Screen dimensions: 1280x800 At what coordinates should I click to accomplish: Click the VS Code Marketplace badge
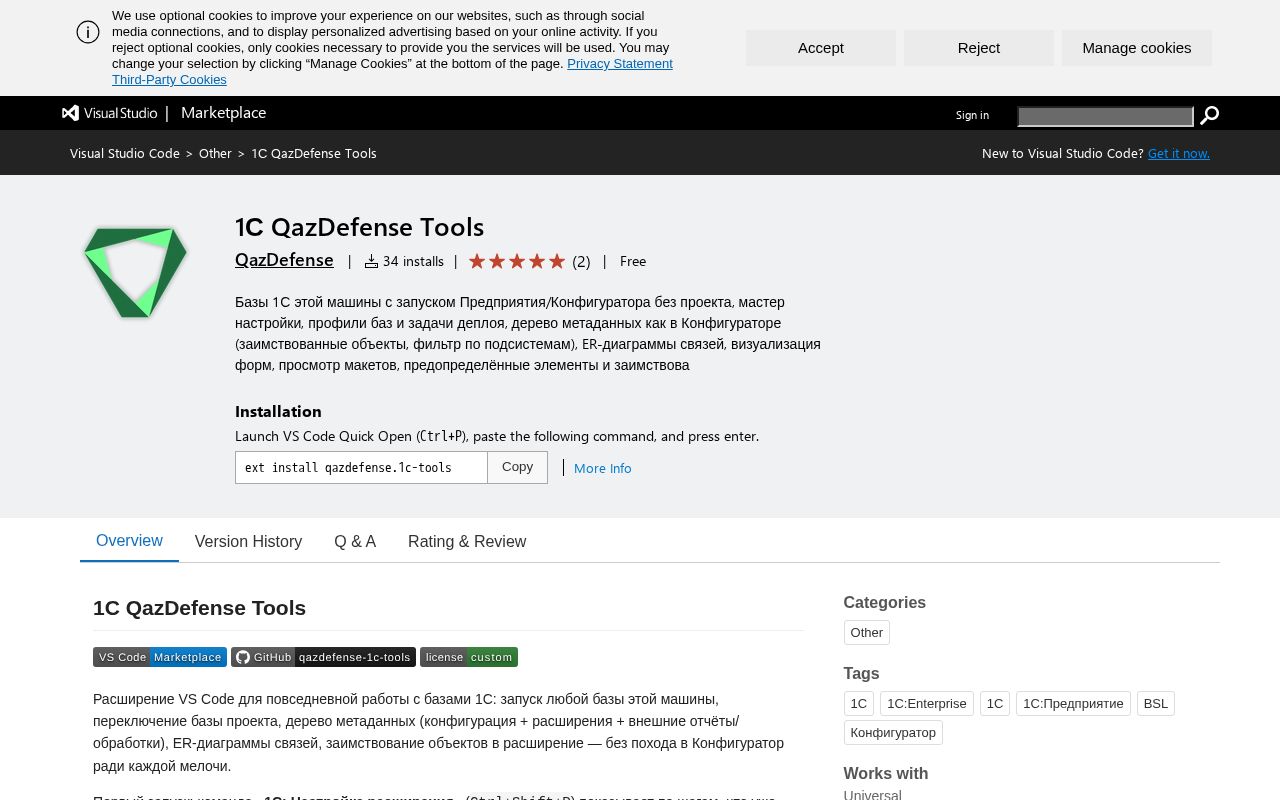(160, 657)
